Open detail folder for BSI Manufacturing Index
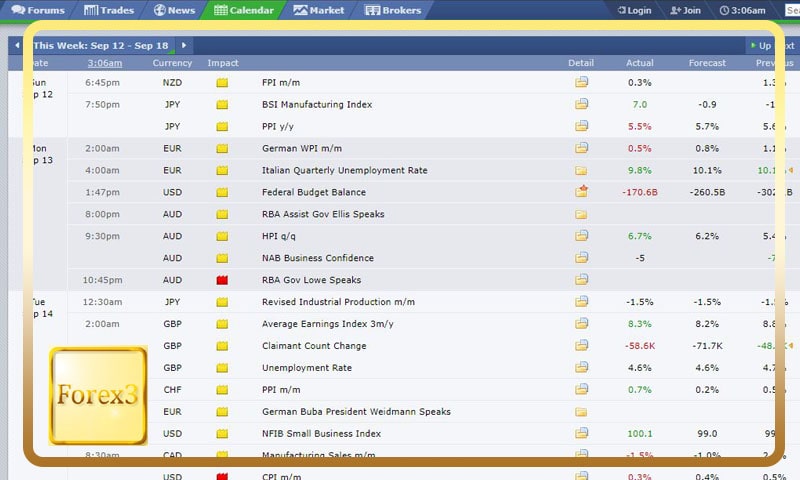Image resolution: width=800 pixels, height=480 pixels. point(581,104)
